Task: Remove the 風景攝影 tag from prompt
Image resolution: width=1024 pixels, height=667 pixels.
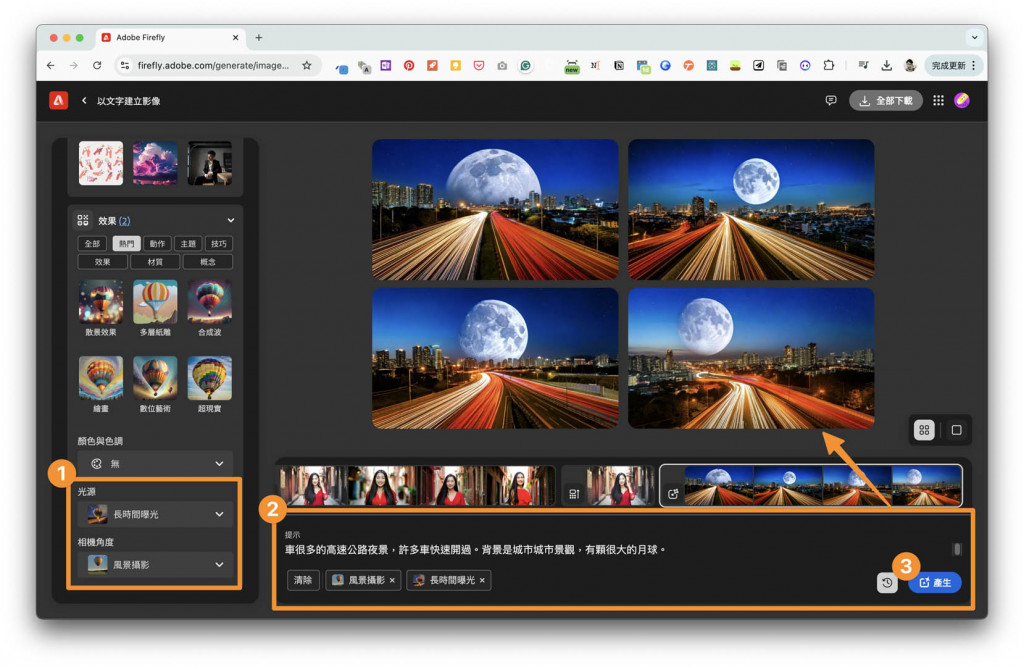Action: [x=392, y=580]
